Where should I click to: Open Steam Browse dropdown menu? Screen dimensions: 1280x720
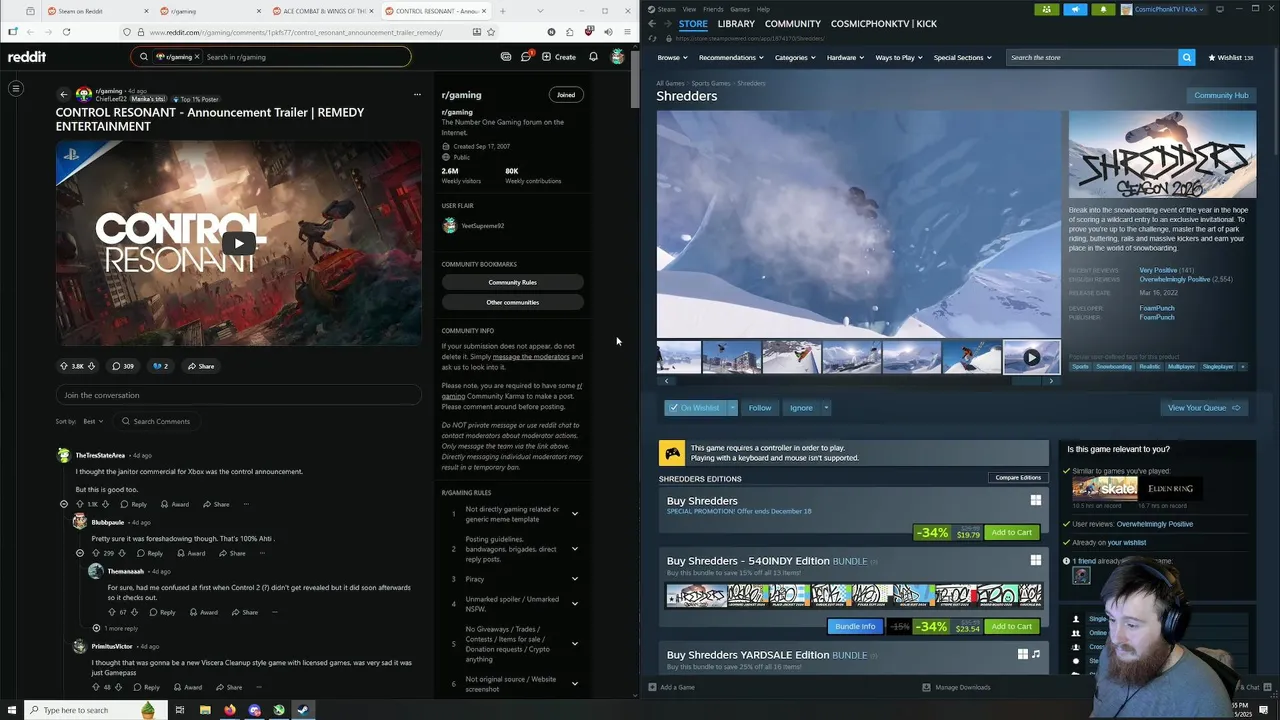(672, 57)
